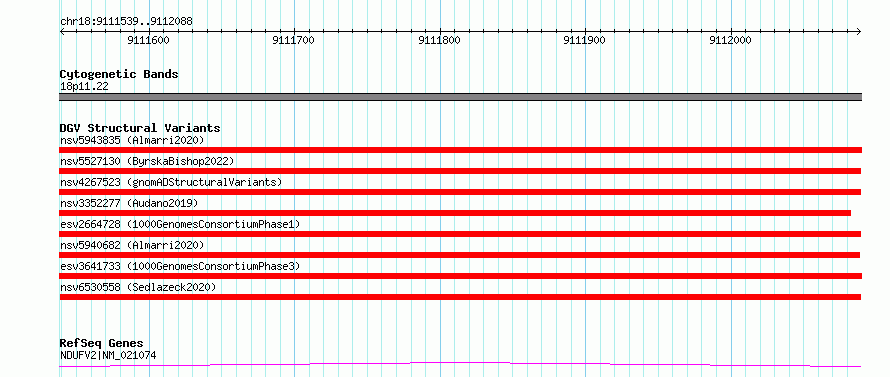Click the Cytogenetic Bands track title
Viewport: 890px width, 377px height.
point(119,74)
